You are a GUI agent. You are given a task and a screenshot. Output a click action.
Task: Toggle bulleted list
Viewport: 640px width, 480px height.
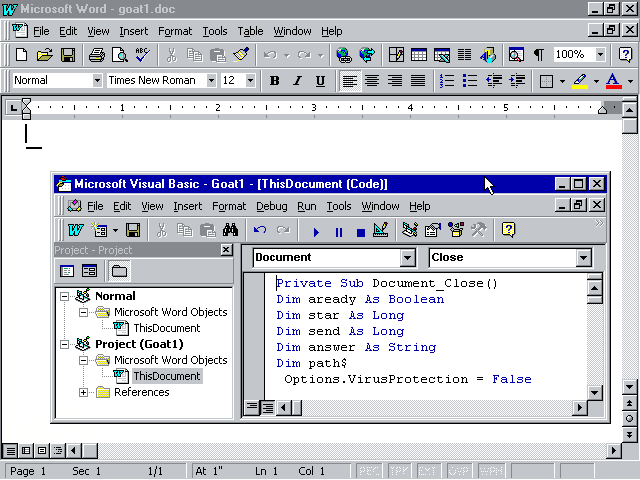470,81
